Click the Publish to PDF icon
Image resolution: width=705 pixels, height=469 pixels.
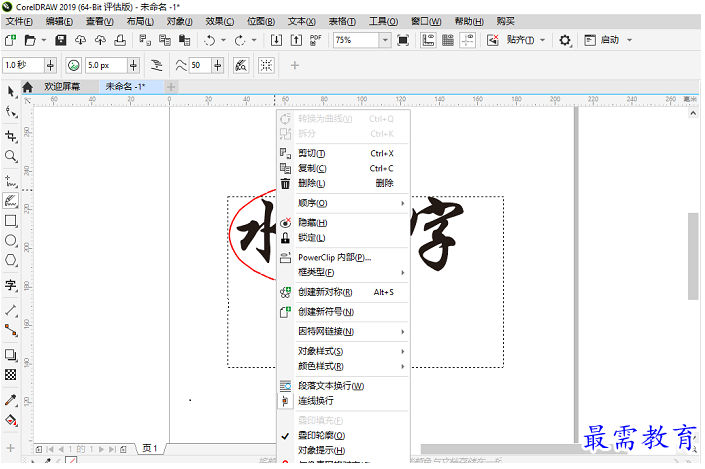(x=316, y=40)
